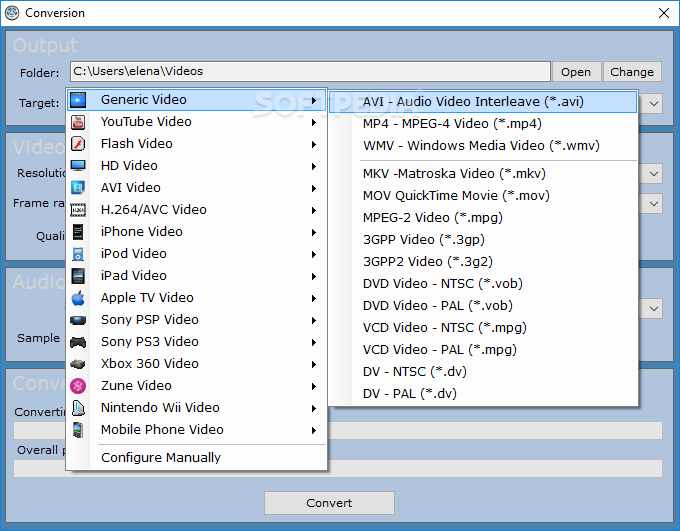Click the H.264/AVC Video icon

[78, 210]
